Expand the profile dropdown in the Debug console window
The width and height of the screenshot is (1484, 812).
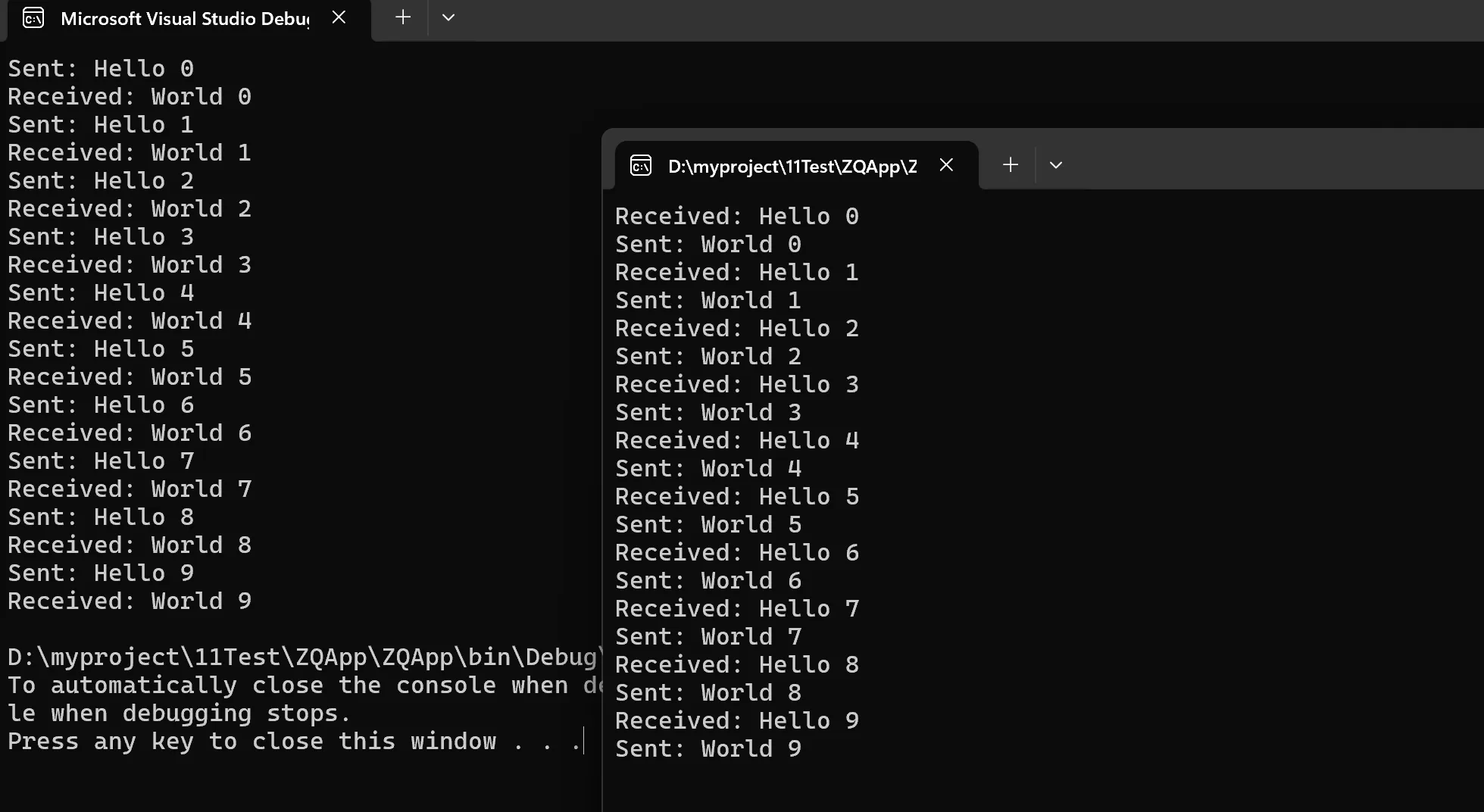(x=448, y=17)
